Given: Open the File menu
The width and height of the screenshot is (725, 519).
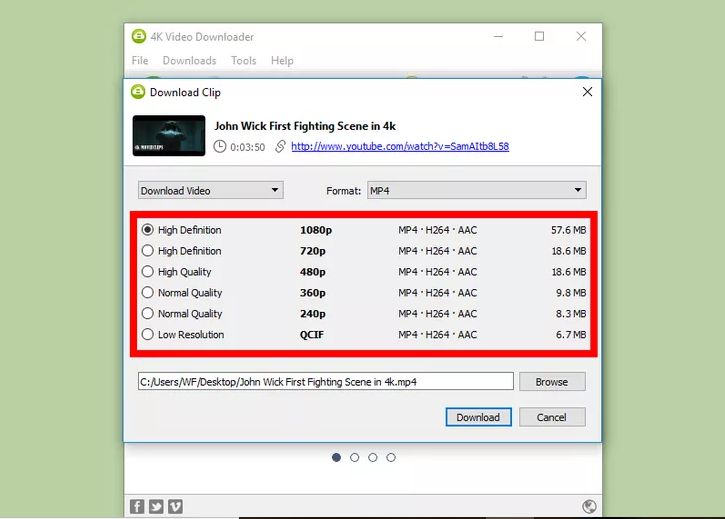Looking at the screenshot, I should (x=140, y=61).
